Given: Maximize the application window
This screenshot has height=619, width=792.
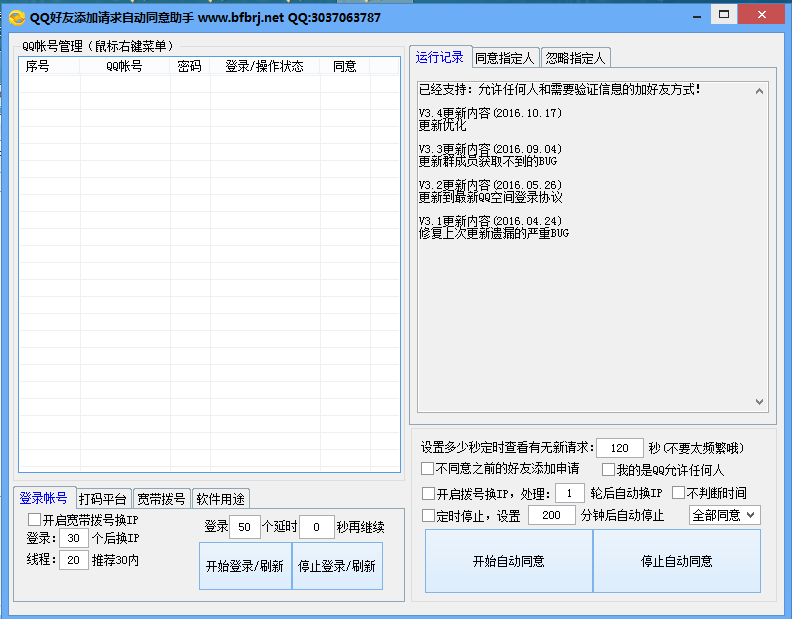Looking at the screenshot, I should point(724,15).
